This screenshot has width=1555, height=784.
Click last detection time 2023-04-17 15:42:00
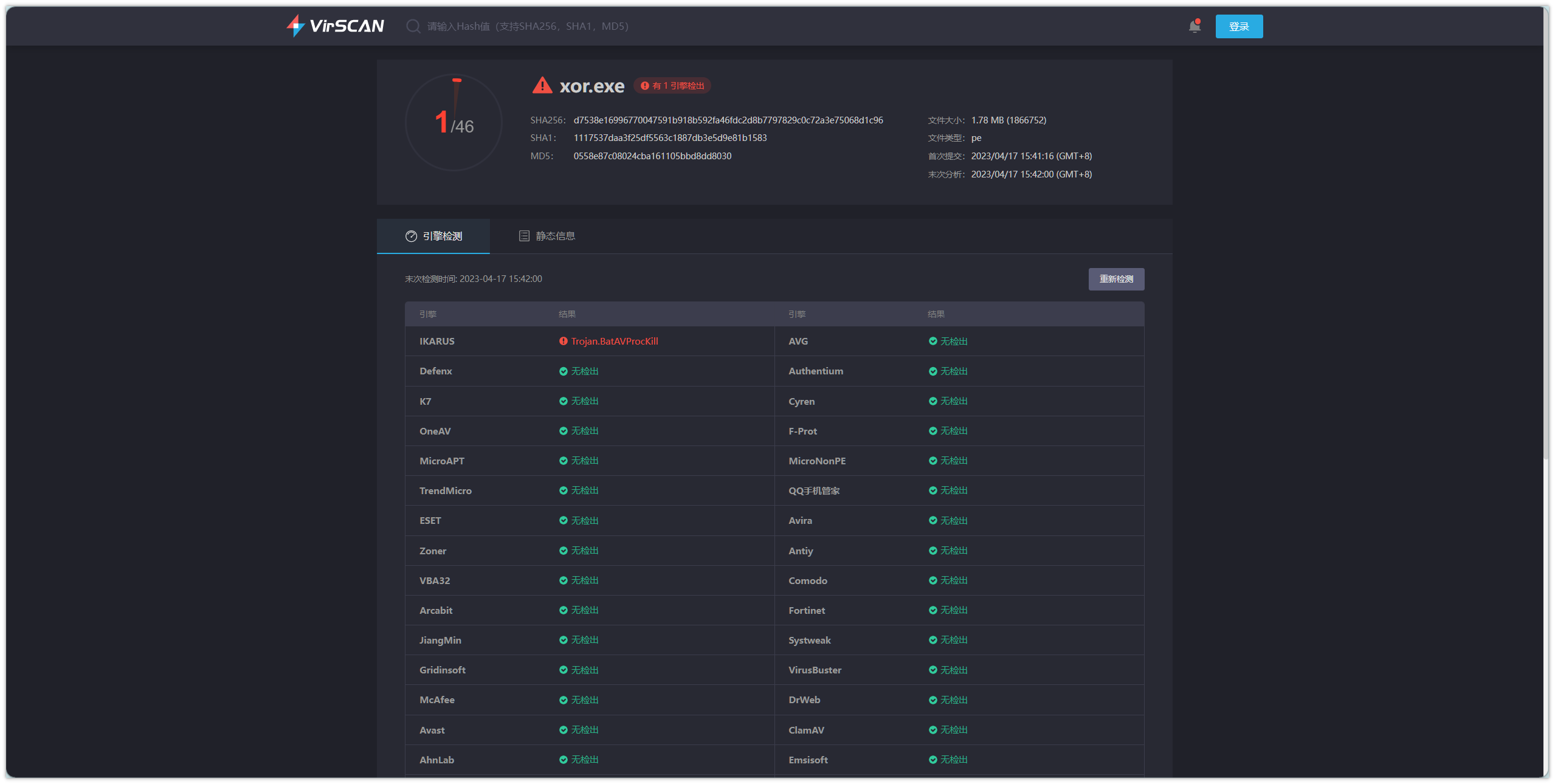pyautogui.click(x=501, y=279)
